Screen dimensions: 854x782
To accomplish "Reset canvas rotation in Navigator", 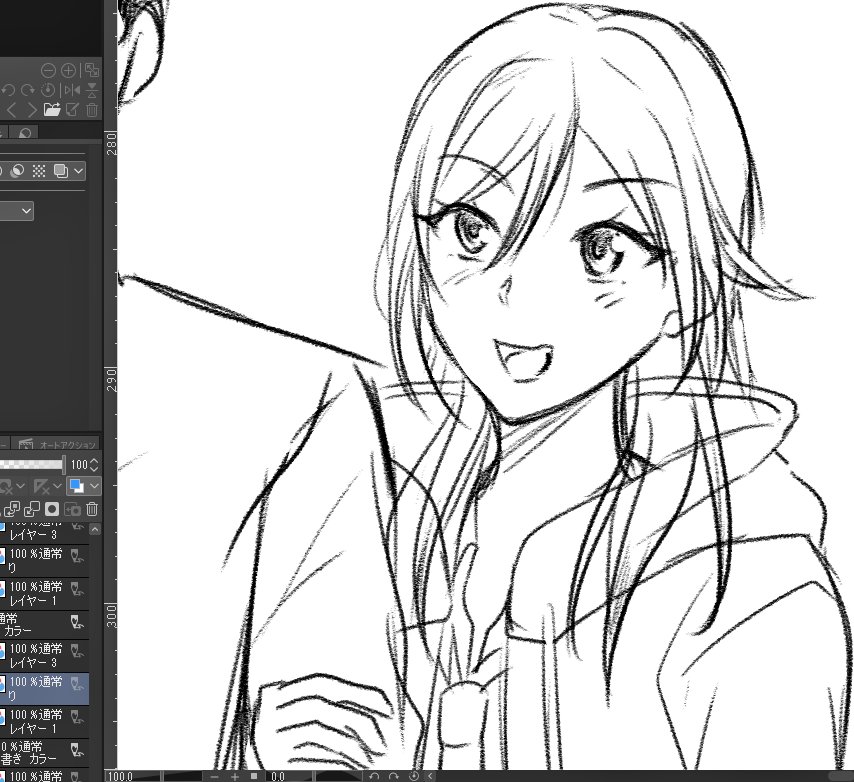I will pos(48,90).
